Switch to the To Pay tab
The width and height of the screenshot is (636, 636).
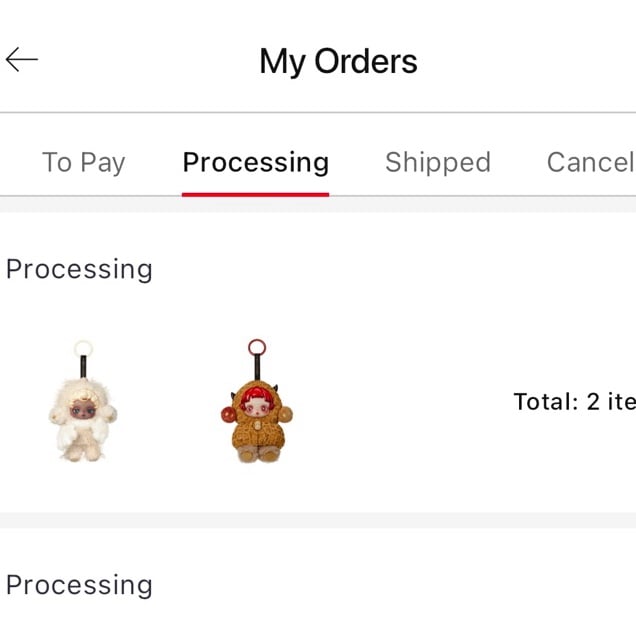pyautogui.click(x=83, y=162)
